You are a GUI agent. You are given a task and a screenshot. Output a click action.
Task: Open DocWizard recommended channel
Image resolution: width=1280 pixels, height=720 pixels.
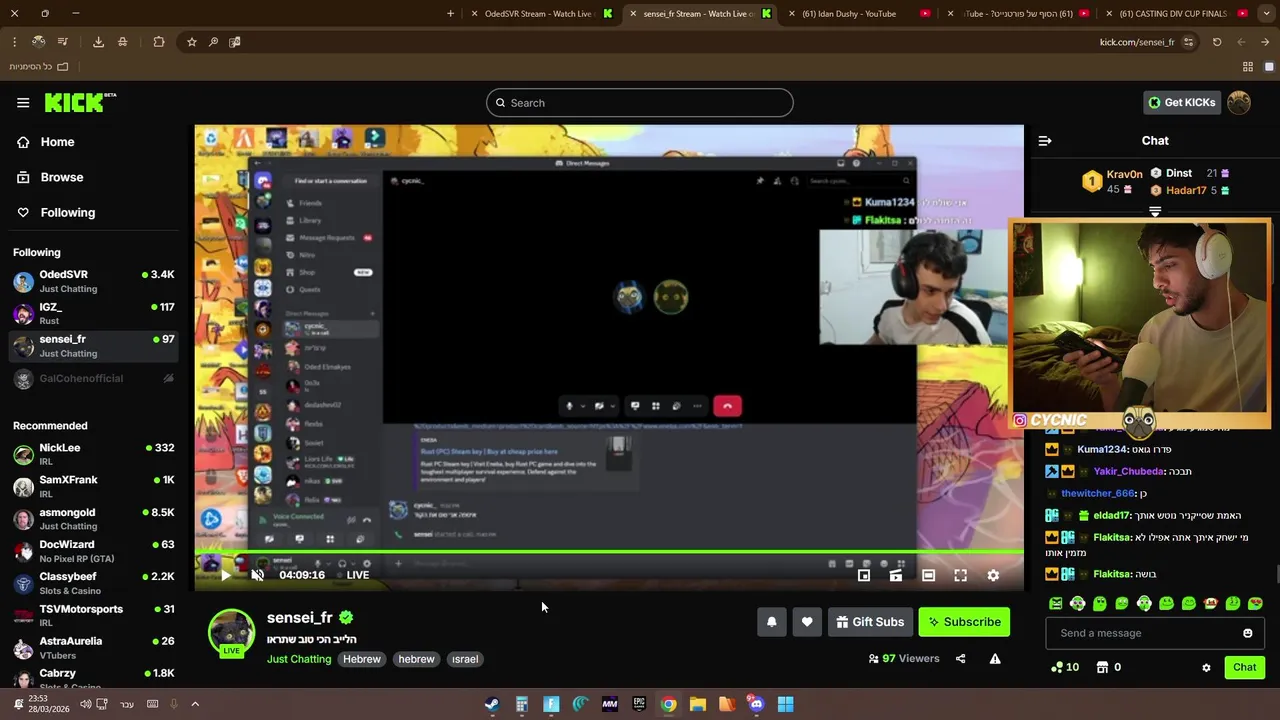coord(93,551)
